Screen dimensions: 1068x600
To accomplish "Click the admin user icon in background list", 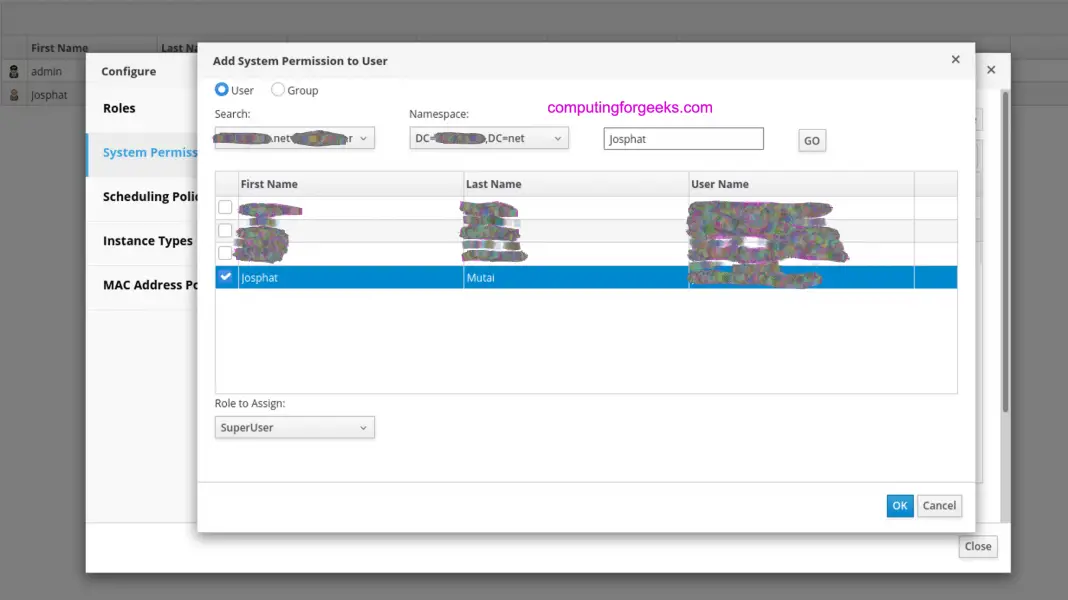I will pyautogui.click(x=12, y=70).
